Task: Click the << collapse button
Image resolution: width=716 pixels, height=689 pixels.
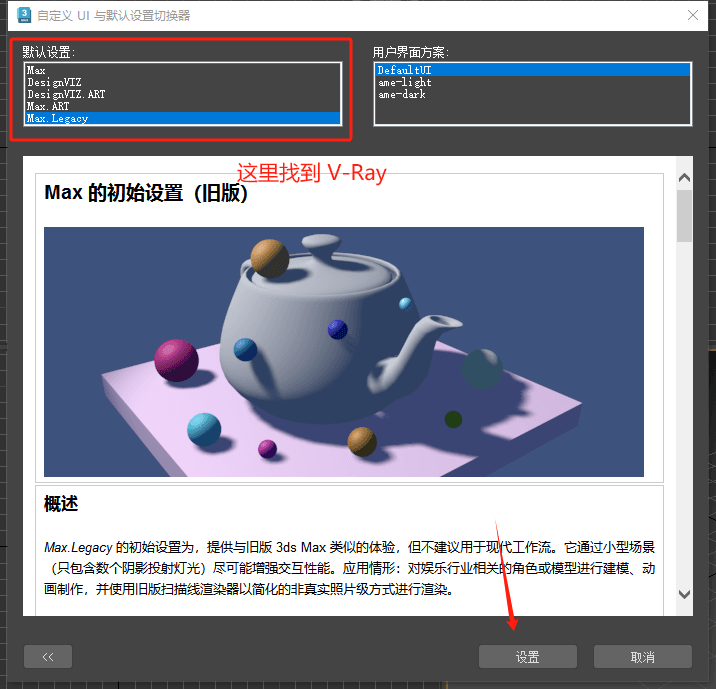Action: tap(48, 657)
